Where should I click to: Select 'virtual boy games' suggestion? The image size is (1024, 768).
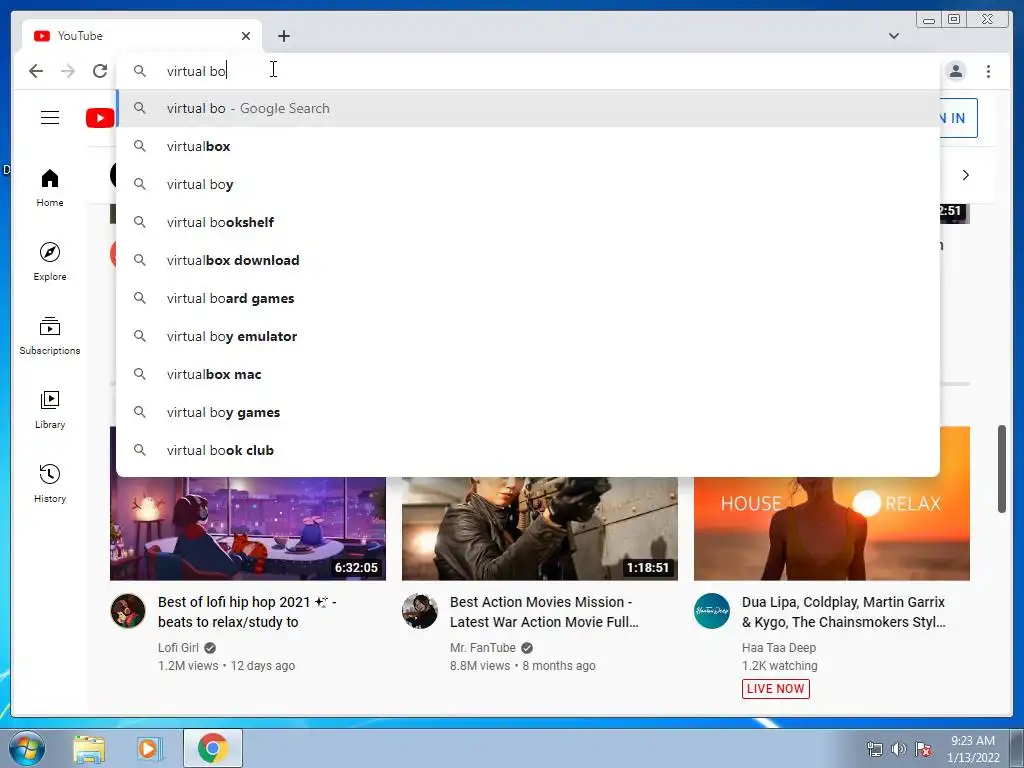tap(528, 412)
